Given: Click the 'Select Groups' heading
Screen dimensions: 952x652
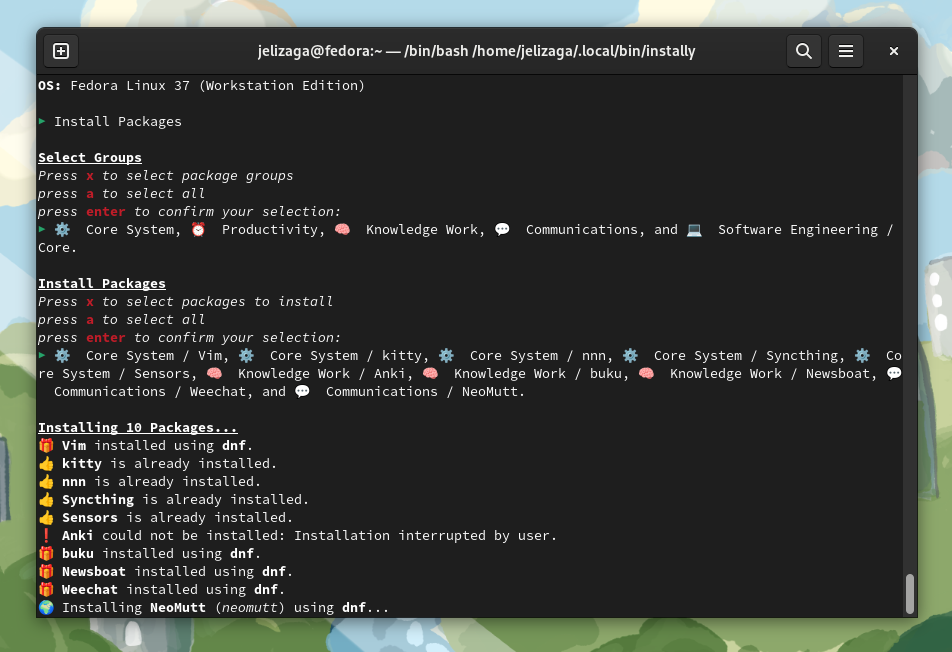Looking at the screenshot, I should point(90,158).
